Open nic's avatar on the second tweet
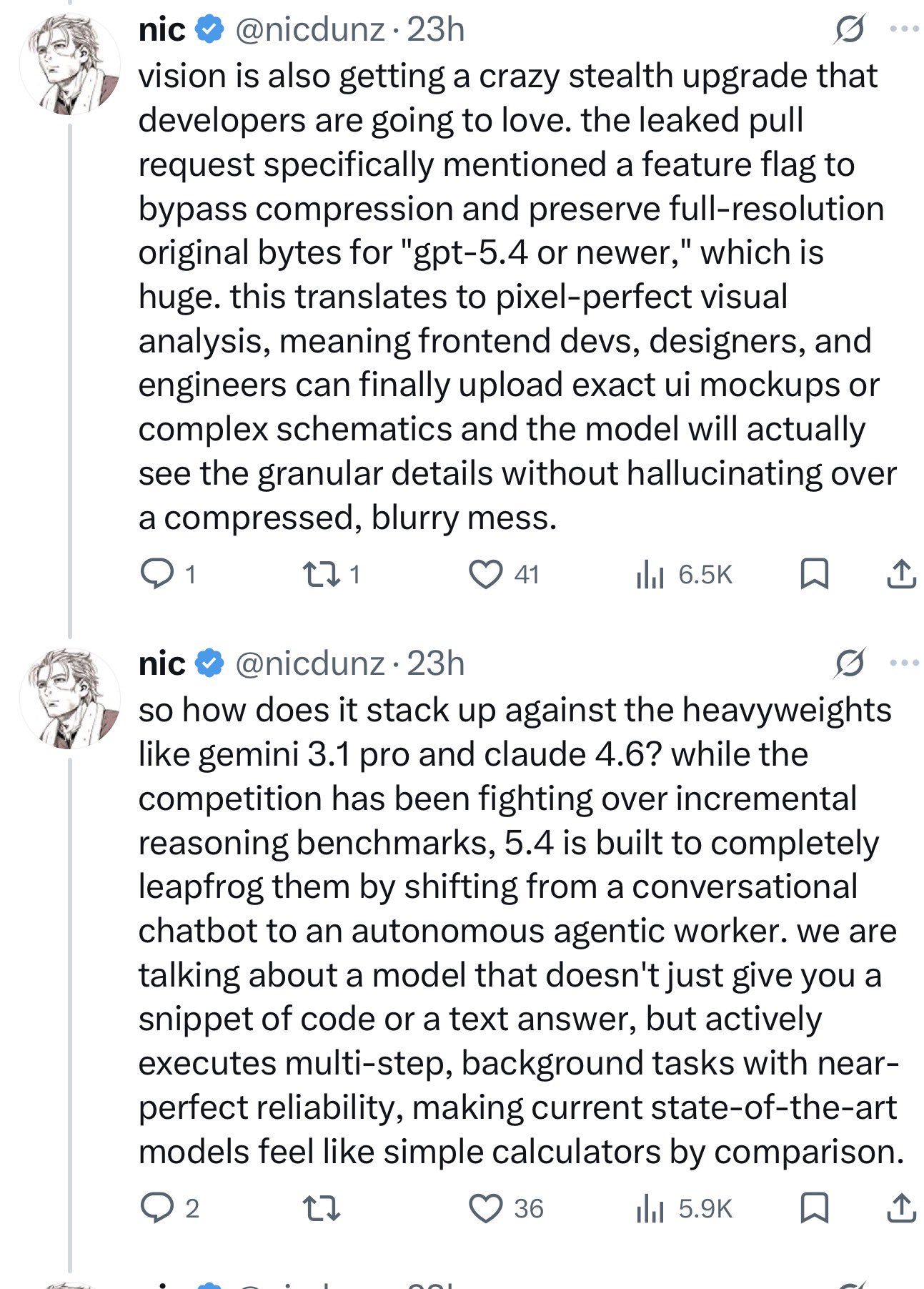Image resolution: width=924 pixels, height=1289 pixels. (69, 699)
